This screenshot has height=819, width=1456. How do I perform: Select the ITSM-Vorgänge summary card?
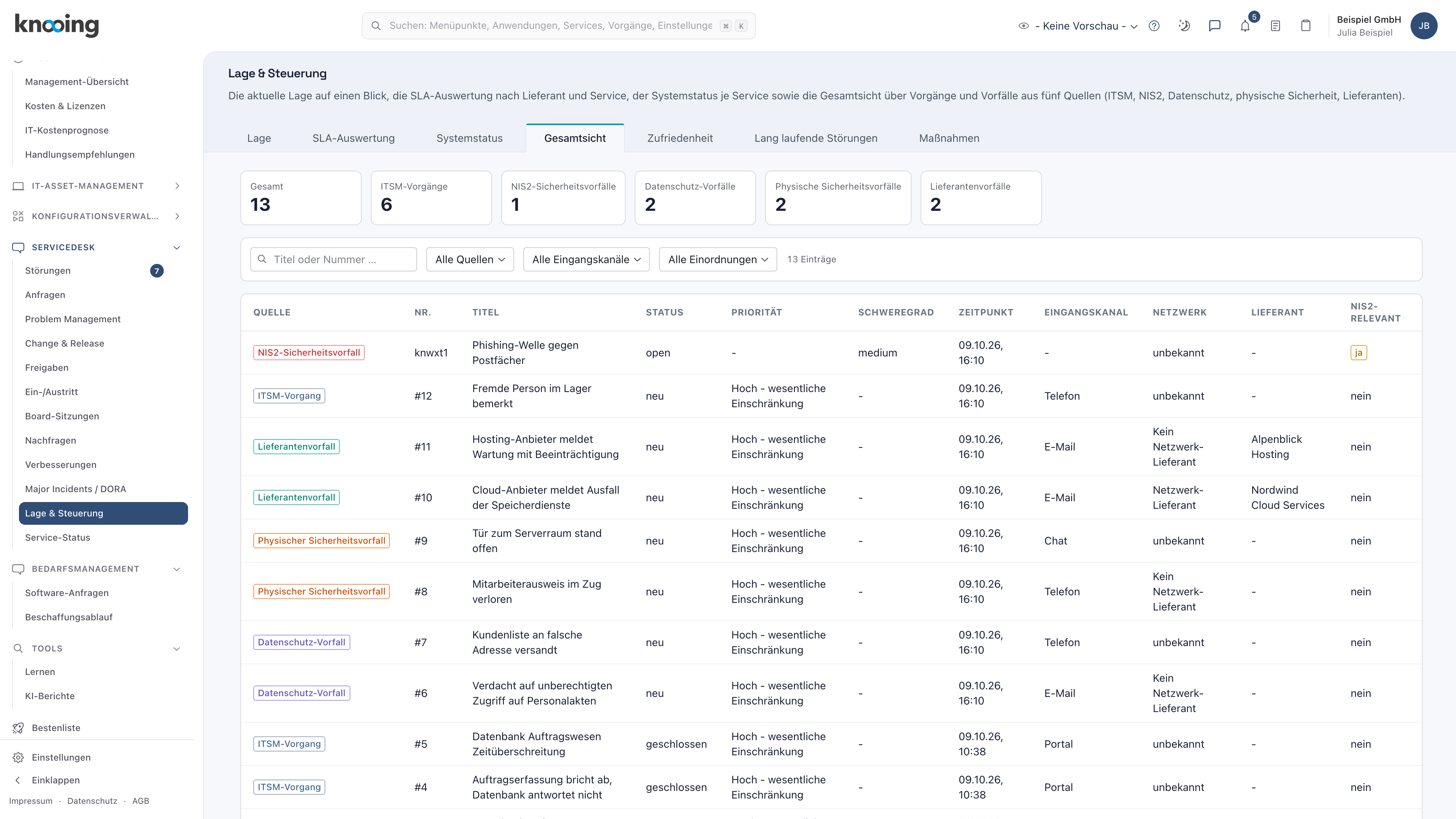click(431, 198)
